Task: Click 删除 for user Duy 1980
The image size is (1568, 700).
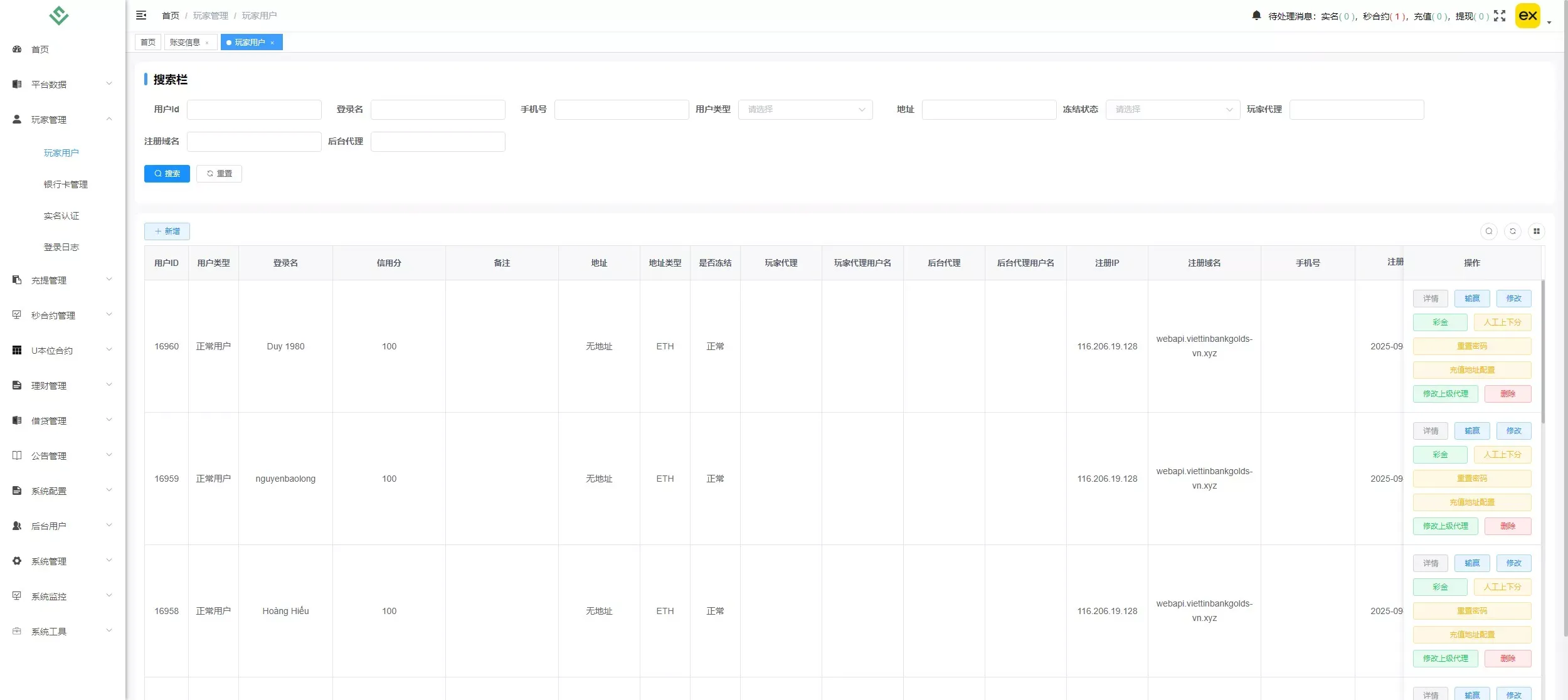Action: (x=1508, y=394)
